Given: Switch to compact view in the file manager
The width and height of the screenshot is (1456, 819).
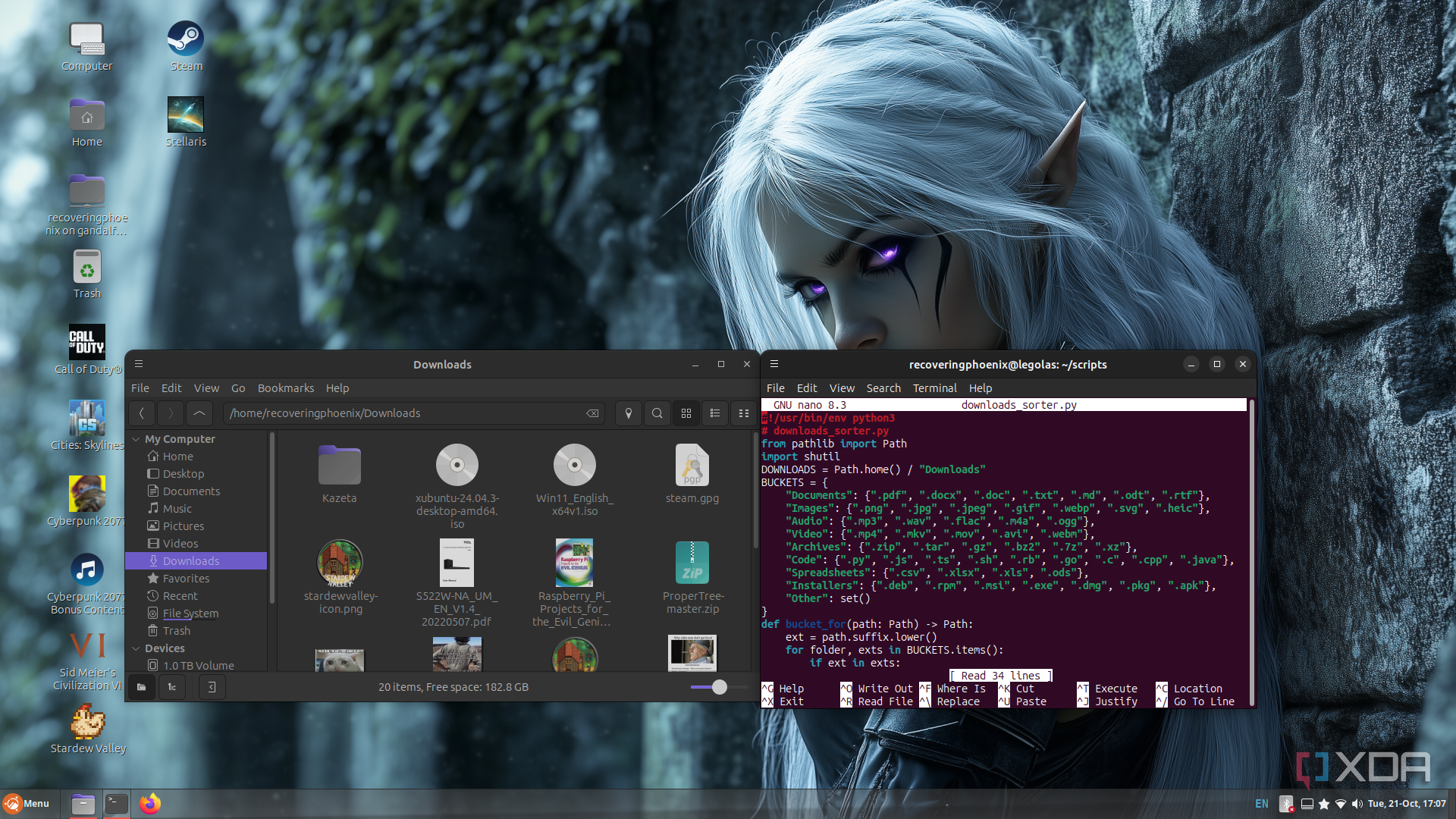Looking at the screenshot, I should (744, 413).
